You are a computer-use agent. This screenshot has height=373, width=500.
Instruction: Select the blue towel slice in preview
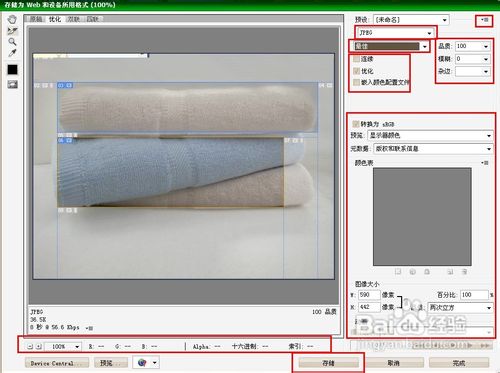click(x=170, y=172)
